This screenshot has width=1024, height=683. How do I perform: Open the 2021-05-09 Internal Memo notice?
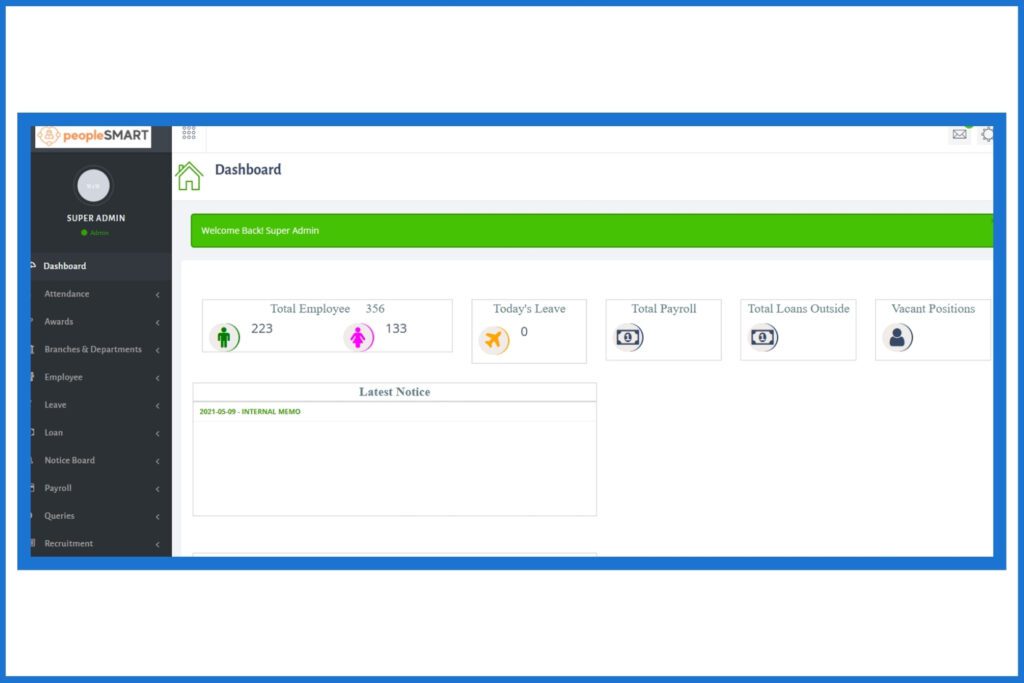pyautogui.click(x=250, y=412)
